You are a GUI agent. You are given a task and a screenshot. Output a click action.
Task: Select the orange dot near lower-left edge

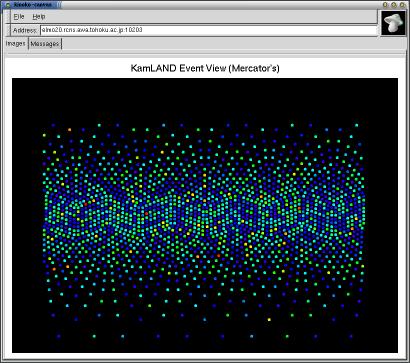(54, 269)
